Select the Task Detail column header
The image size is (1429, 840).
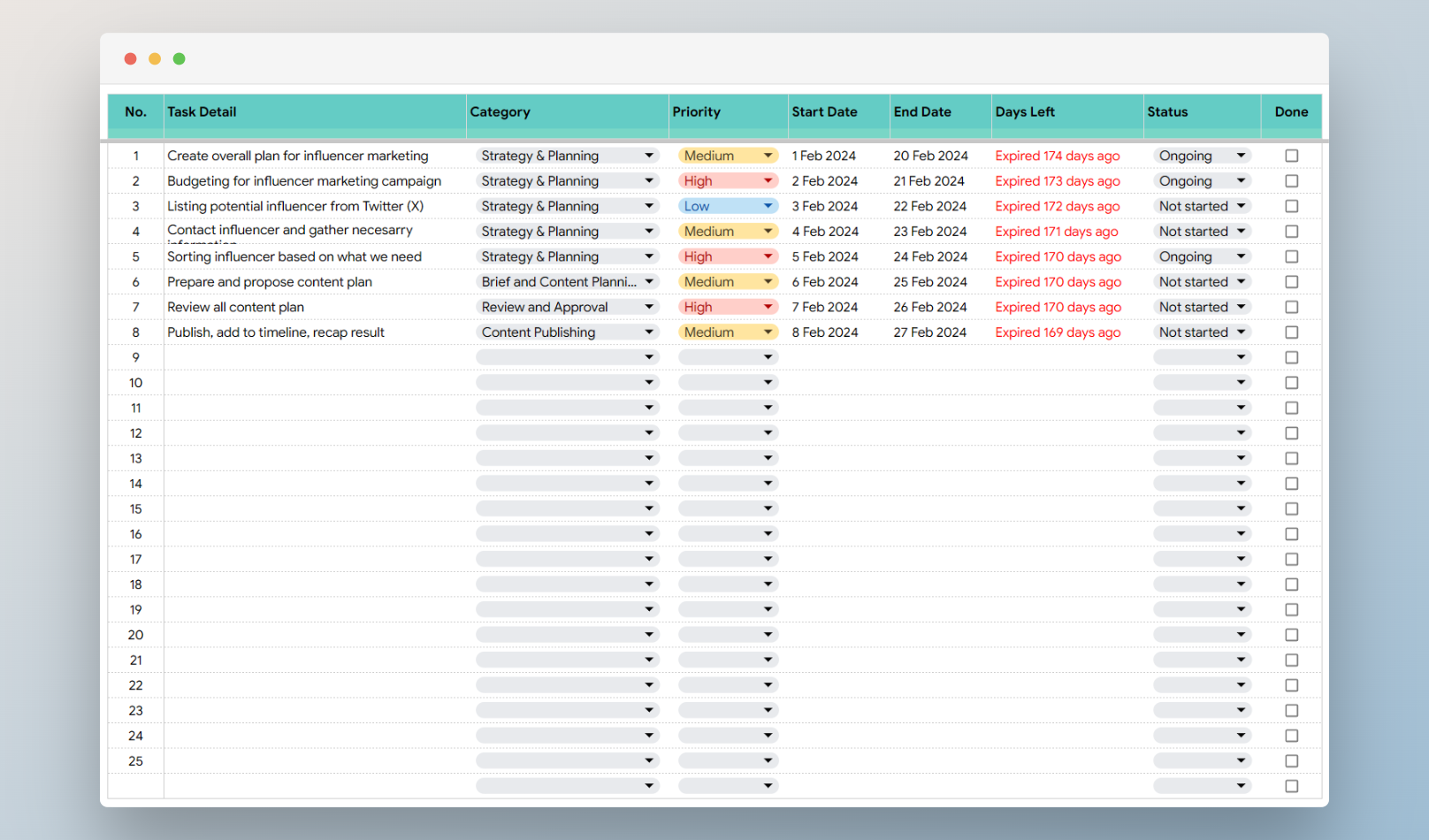[315, 112]
